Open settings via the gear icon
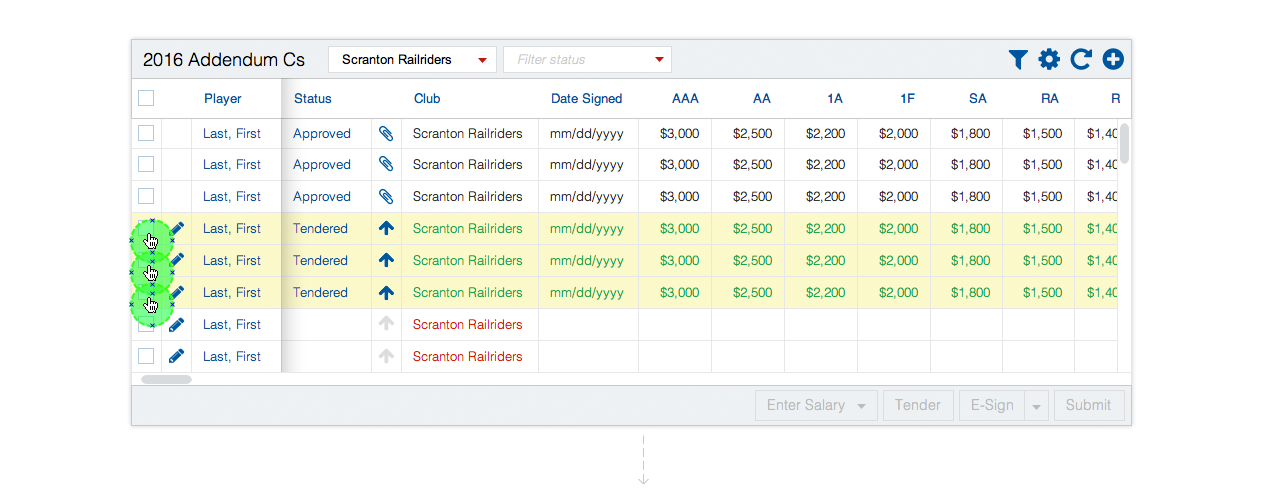 pyautogui.click(x=1049, y=60)
